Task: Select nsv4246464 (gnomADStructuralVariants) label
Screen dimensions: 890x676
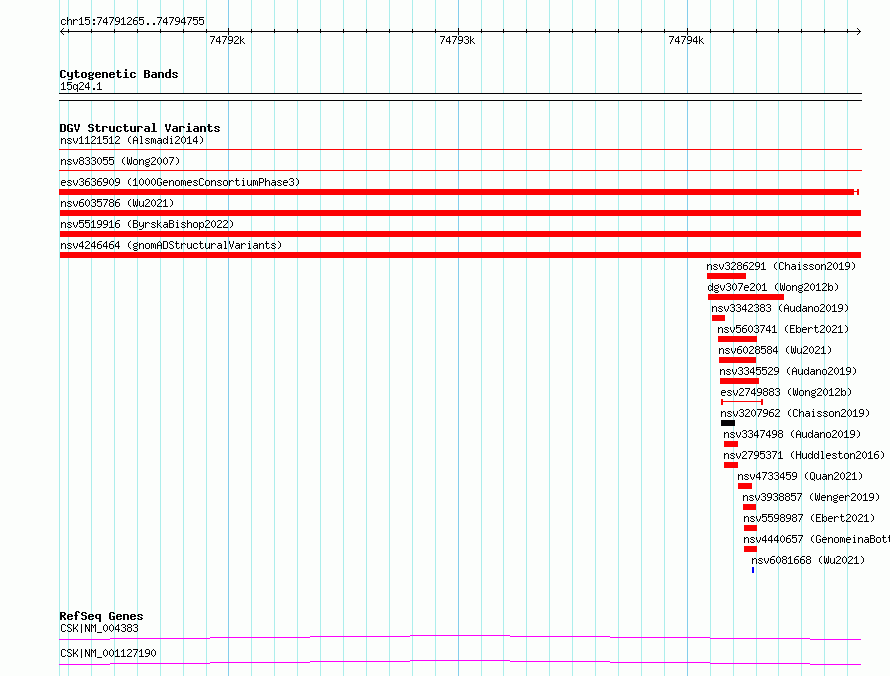Action: [x=171, y=245]
